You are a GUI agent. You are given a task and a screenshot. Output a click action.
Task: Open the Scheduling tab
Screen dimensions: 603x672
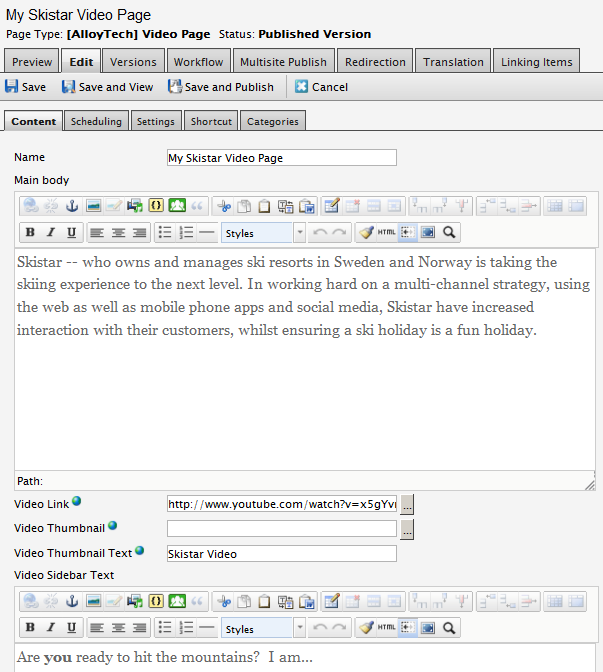tap(96, 121)
